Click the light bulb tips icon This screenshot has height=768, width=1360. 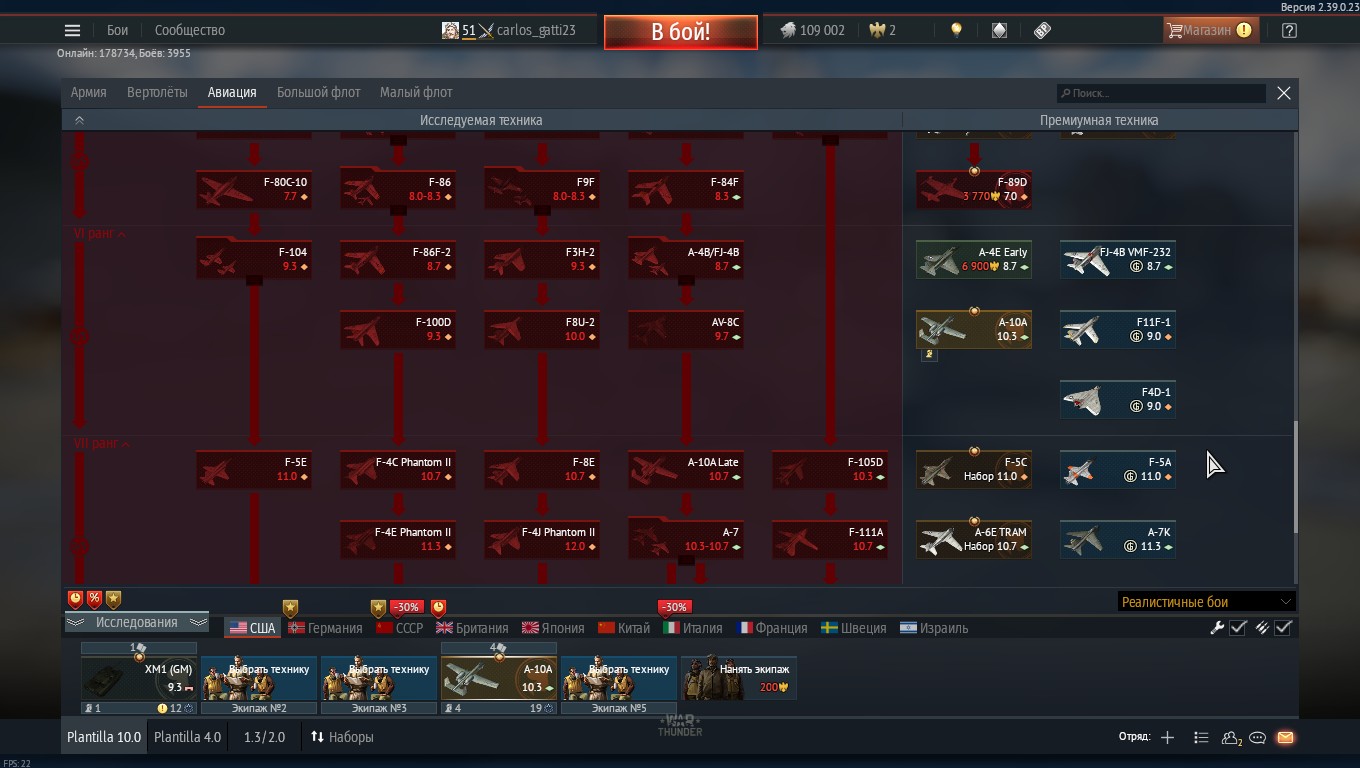coord(956,30)
